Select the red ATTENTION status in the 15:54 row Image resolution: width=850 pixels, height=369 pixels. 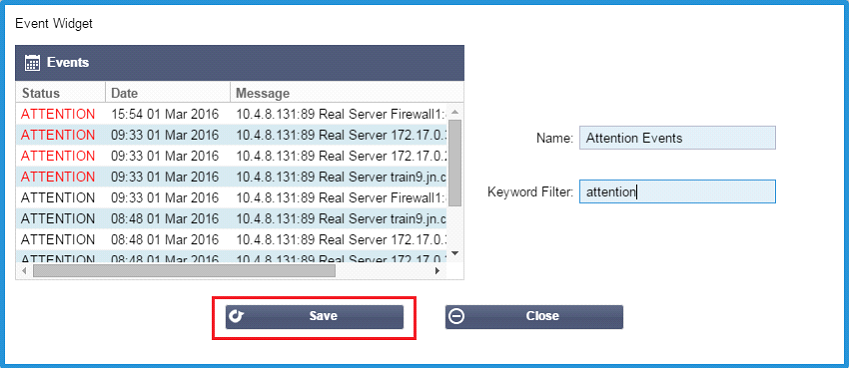click(x=58, y=114)
